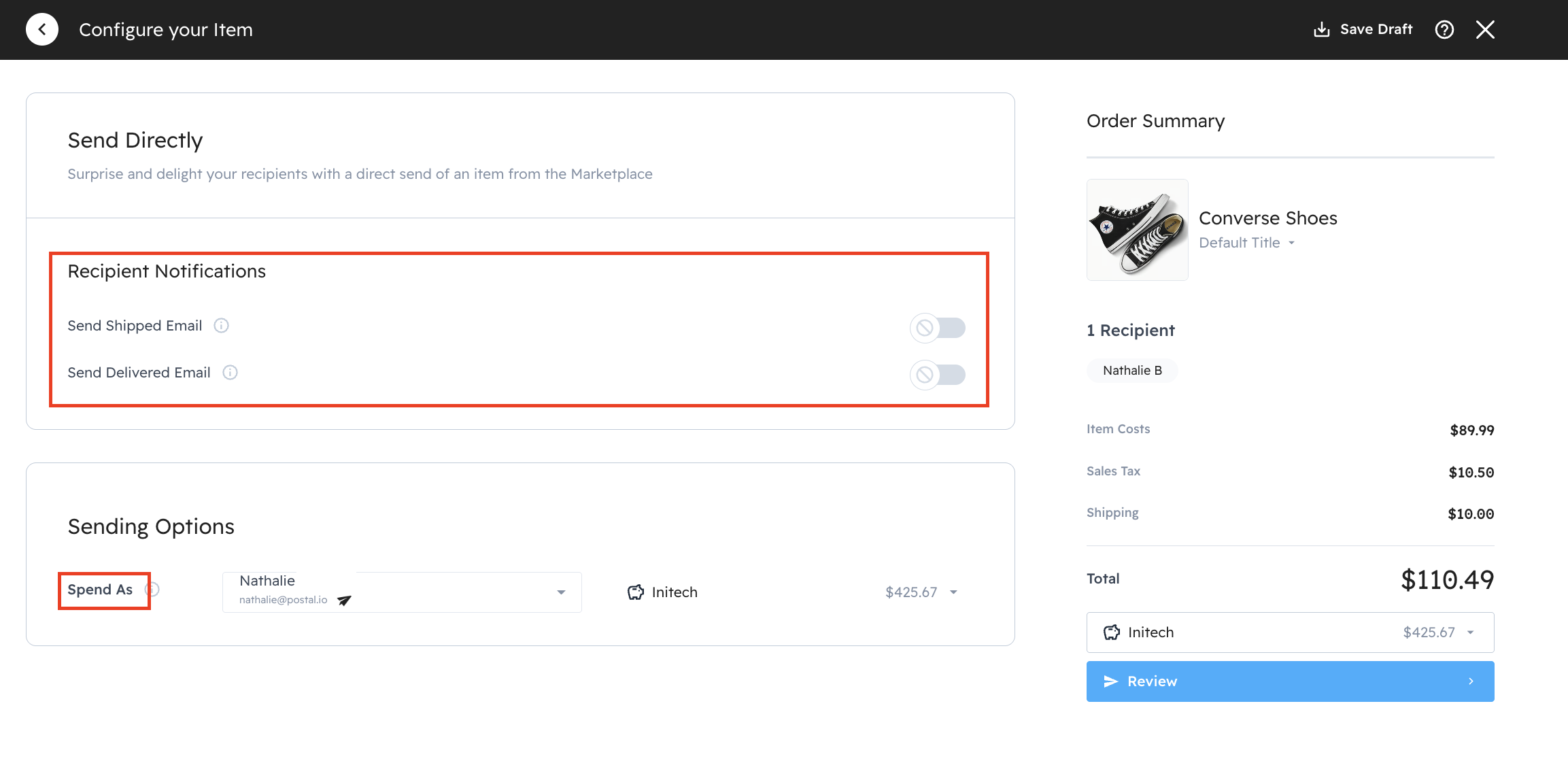Click the Converse Shoes thumbnail image
This screenshot has height=759, width=1568.
click(x=1137, y=230)
